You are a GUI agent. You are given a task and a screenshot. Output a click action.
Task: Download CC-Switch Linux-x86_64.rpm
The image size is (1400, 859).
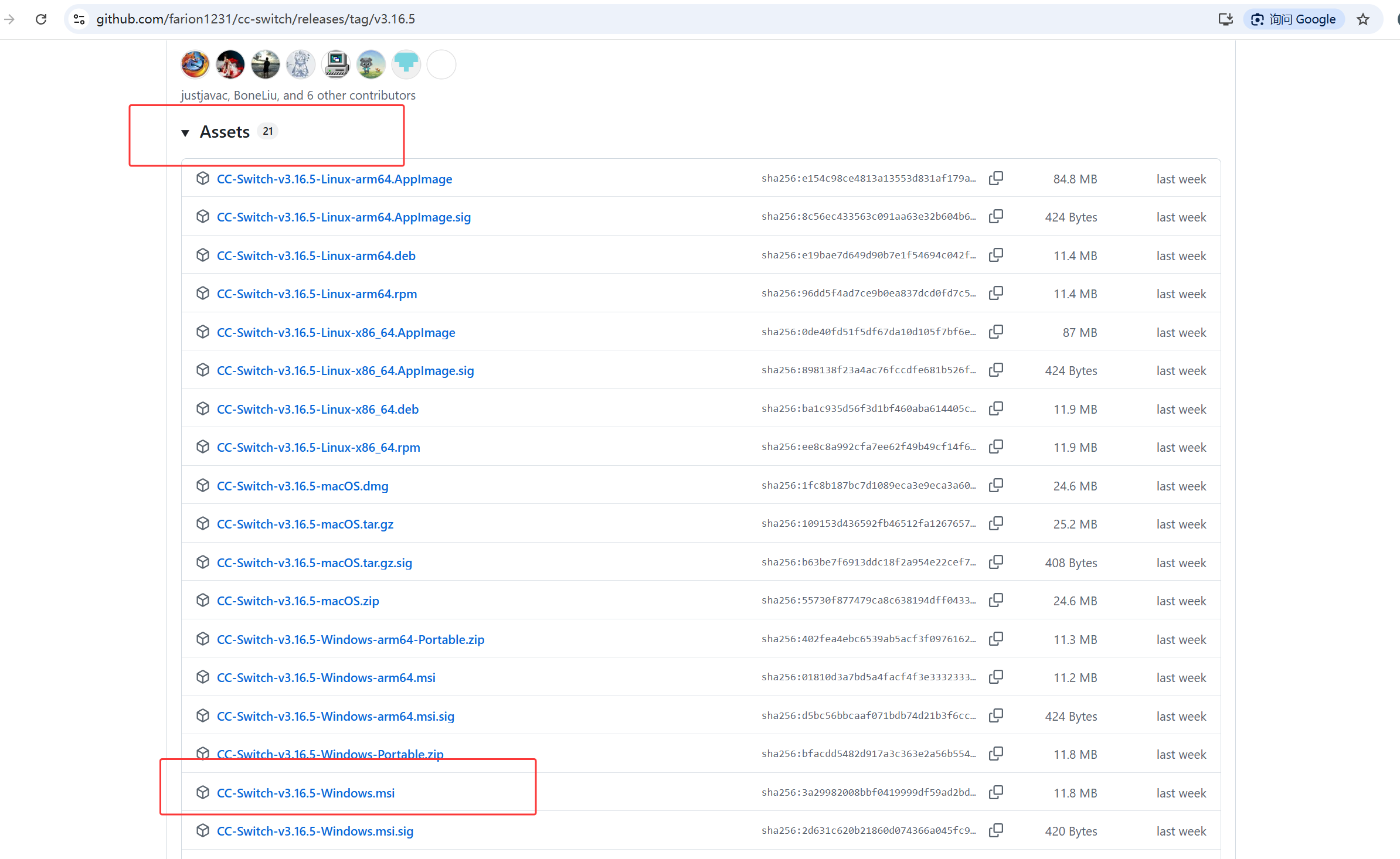click(x=318, y=448)
